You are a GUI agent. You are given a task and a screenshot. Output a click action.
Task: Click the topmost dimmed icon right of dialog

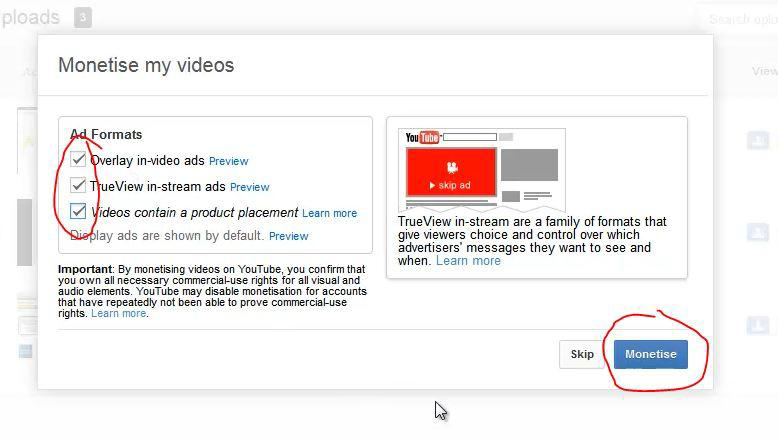(x=758, y=141)
